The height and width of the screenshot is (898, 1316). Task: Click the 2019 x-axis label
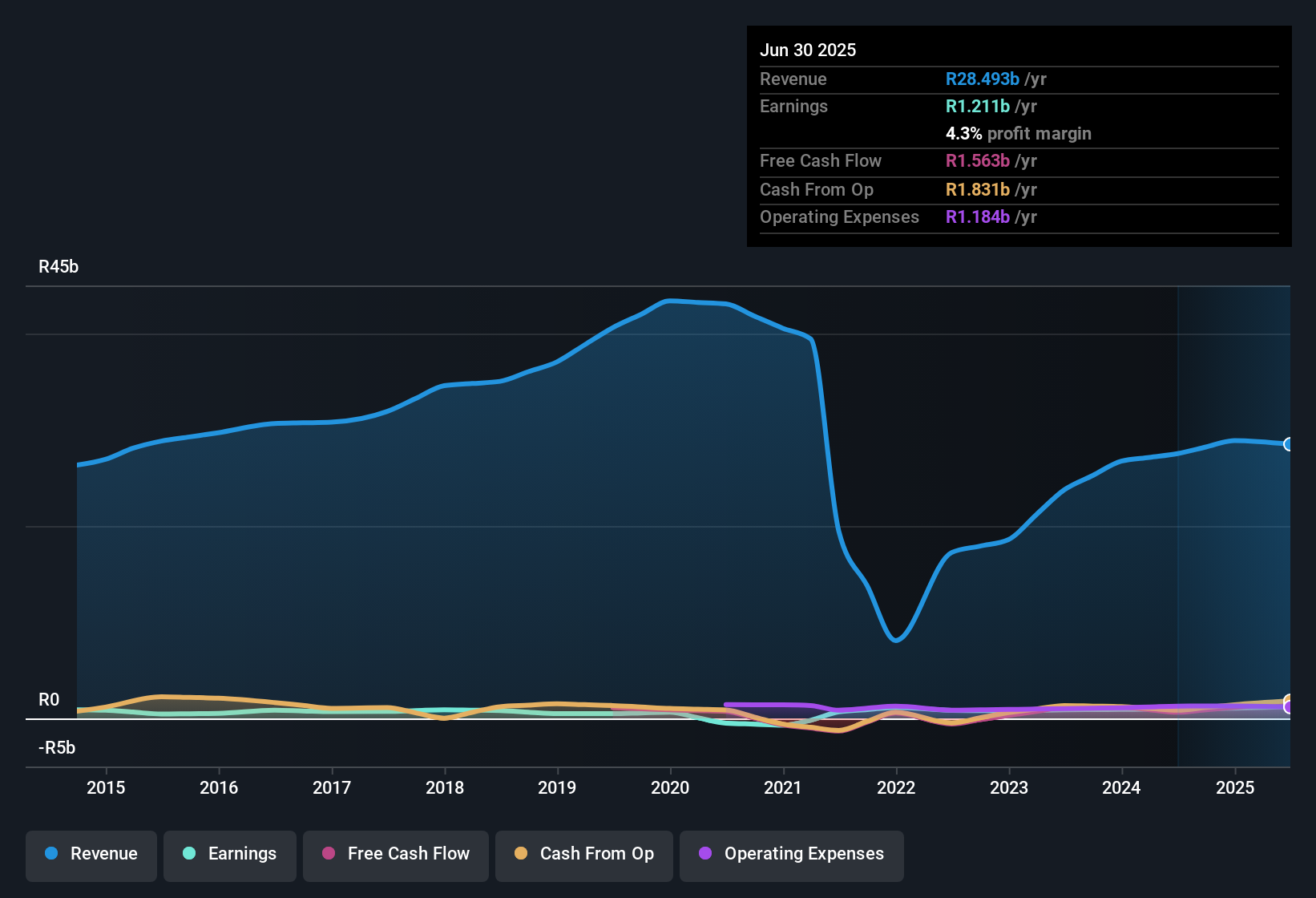557,788
